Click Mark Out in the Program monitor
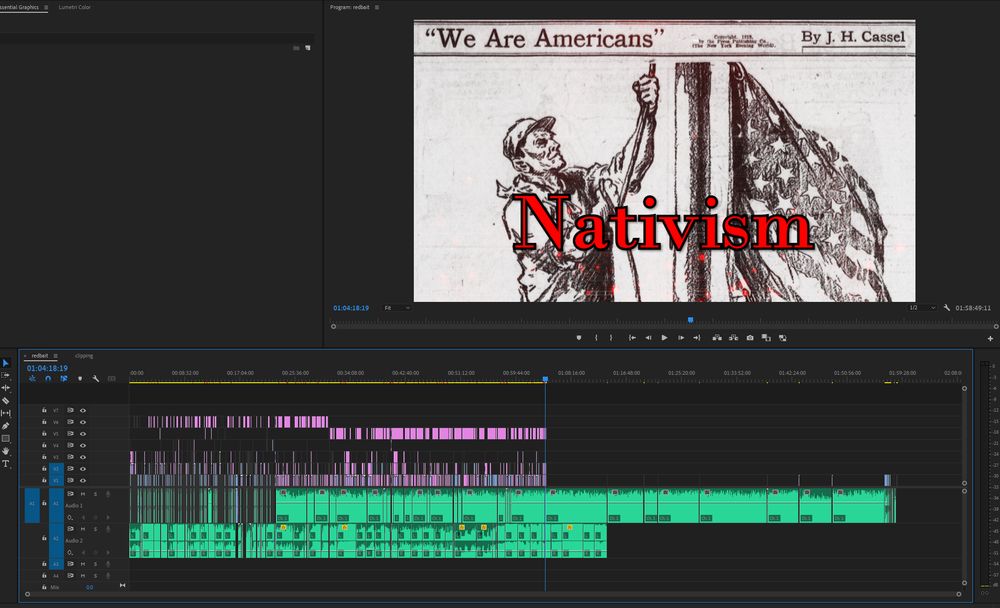The image size is (1000, 608). click(611, 338)
